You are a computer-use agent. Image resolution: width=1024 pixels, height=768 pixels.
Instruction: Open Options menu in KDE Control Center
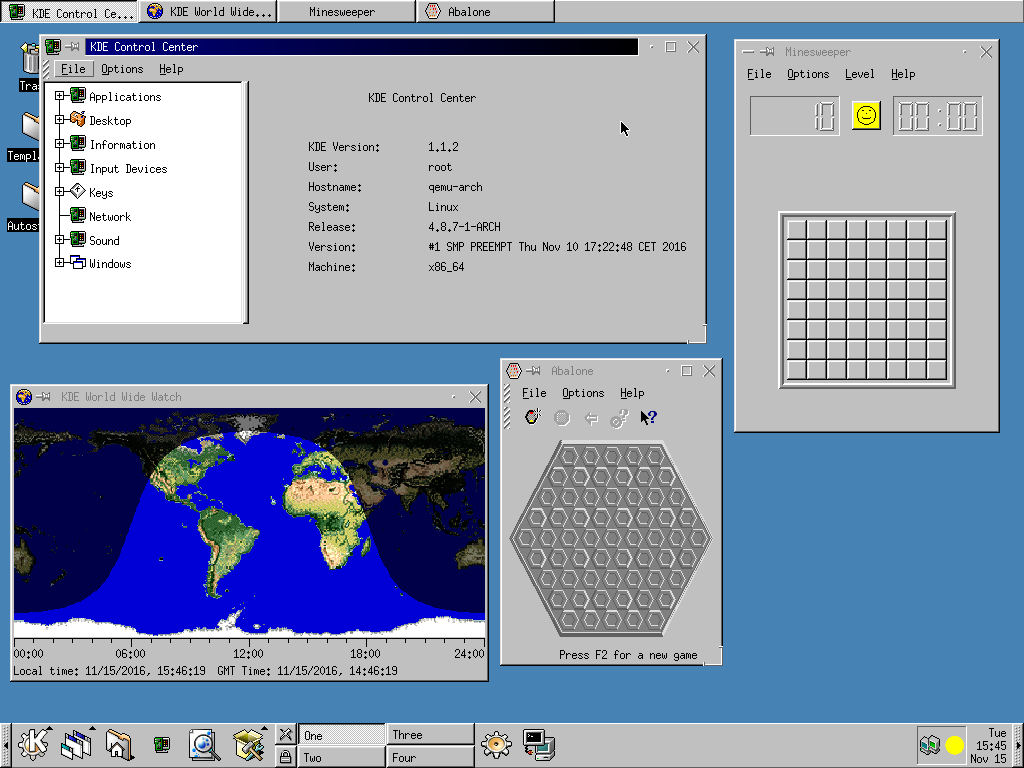[x=122, y=69]
